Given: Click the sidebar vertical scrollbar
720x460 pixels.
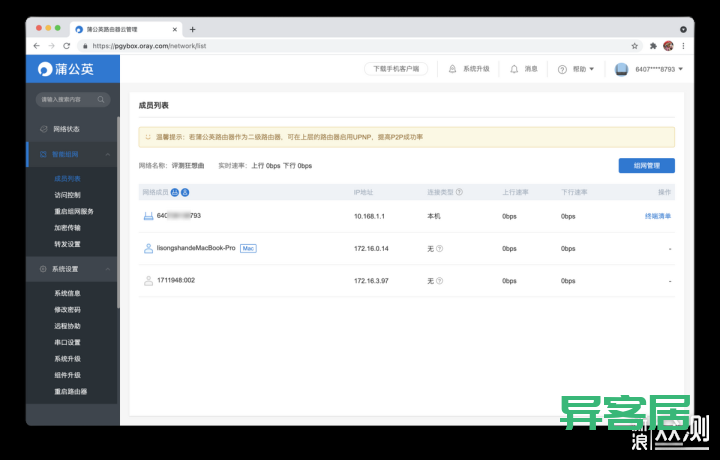Looking at the screenshot, I should click(118, 211).
